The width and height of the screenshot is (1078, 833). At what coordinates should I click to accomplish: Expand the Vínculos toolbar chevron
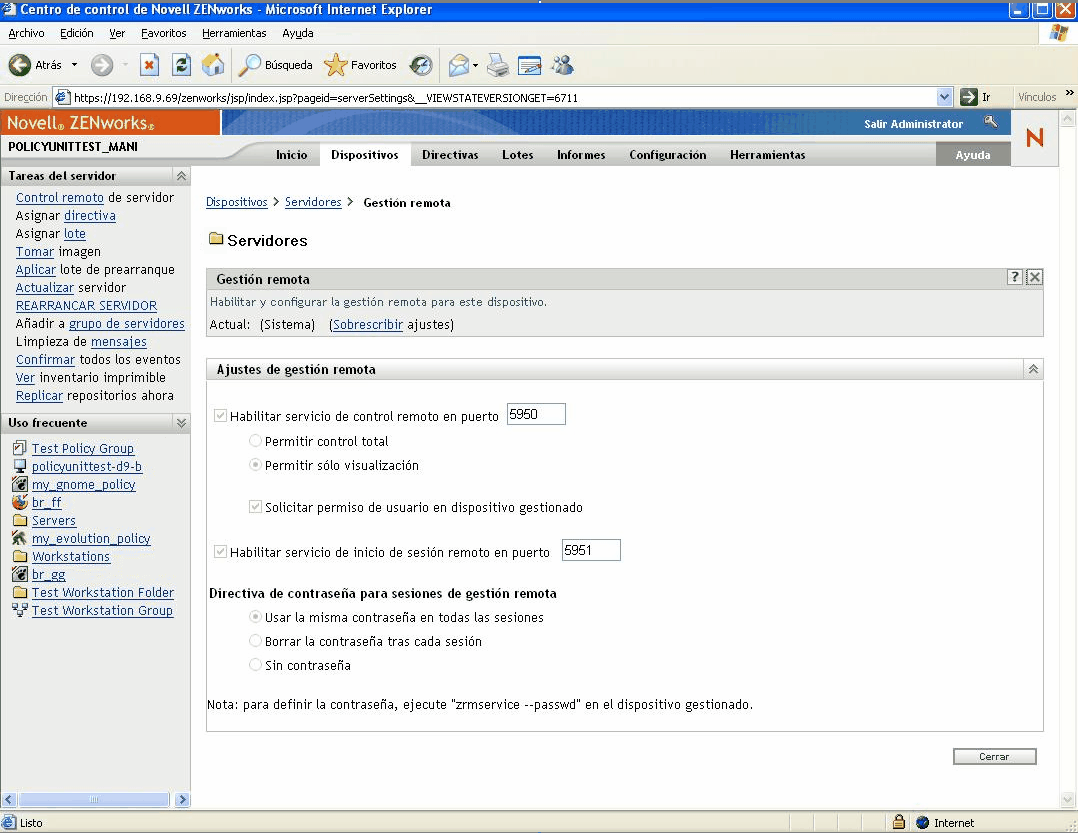click(x=1069, y=93)
